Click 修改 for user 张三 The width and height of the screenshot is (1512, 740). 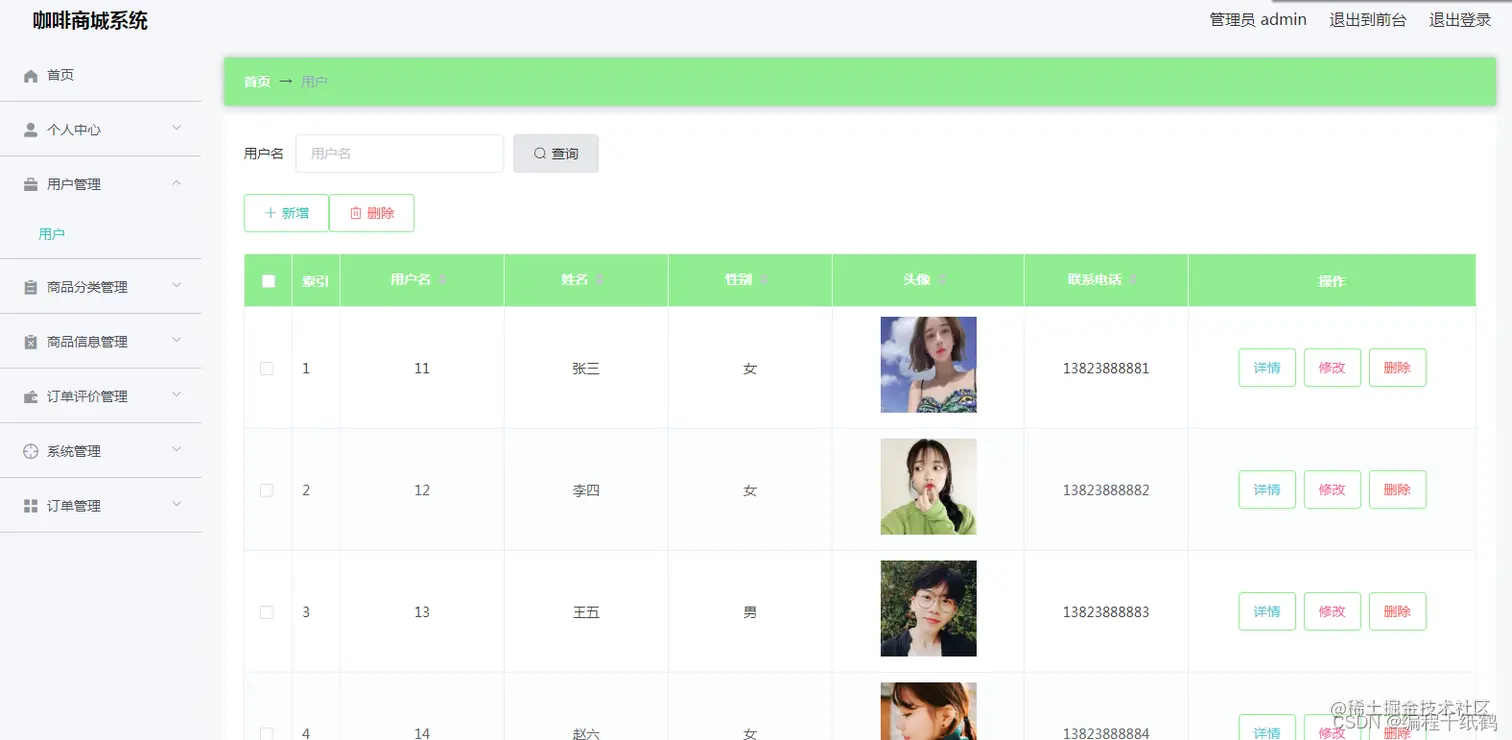coord(1332,368)
